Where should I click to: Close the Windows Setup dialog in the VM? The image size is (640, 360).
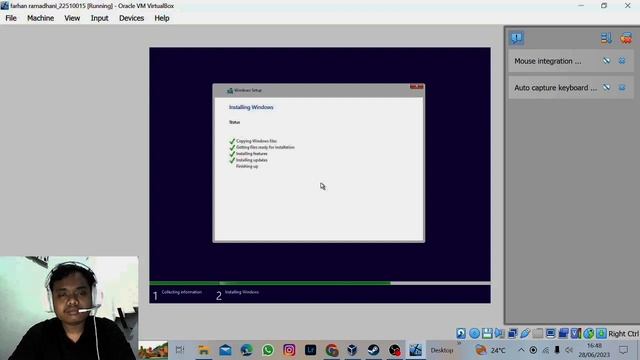[x=416, y=87]
